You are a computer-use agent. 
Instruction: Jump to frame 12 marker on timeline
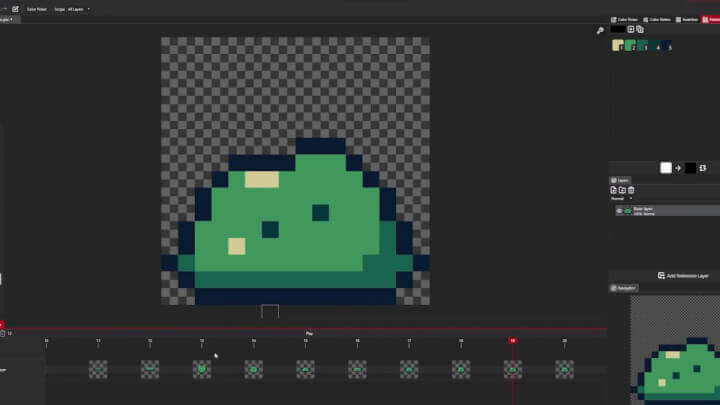coord(150,341)
